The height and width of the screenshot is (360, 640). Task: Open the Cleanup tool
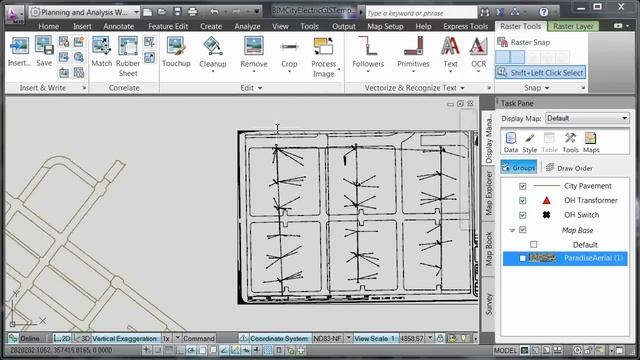click(213, 46)
